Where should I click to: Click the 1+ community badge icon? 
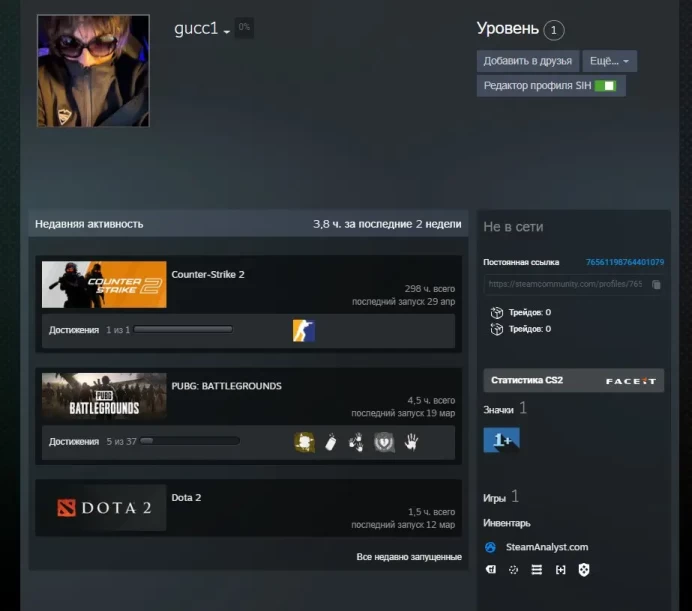501,440
